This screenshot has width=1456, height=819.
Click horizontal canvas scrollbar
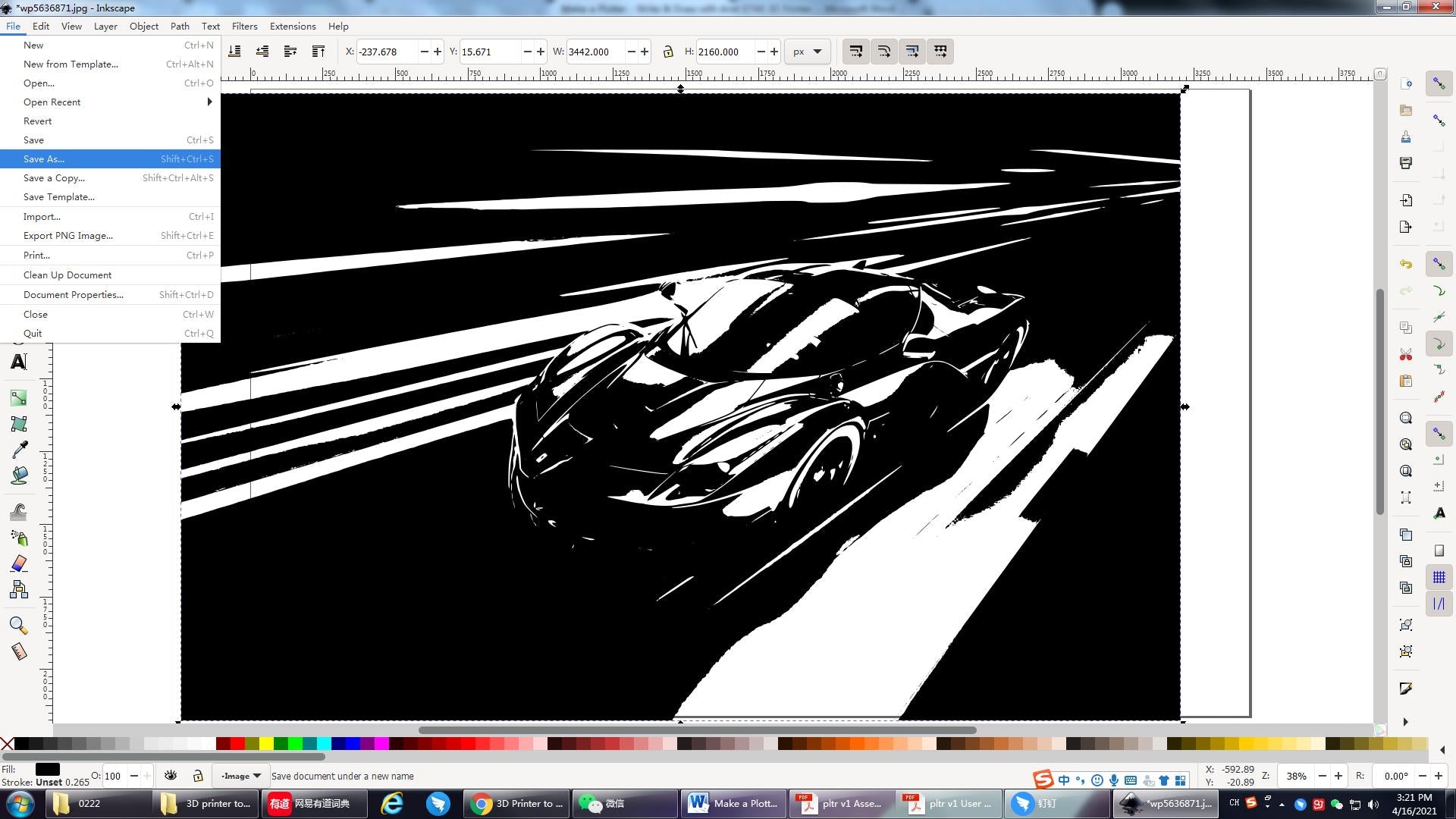click(697, 730)
